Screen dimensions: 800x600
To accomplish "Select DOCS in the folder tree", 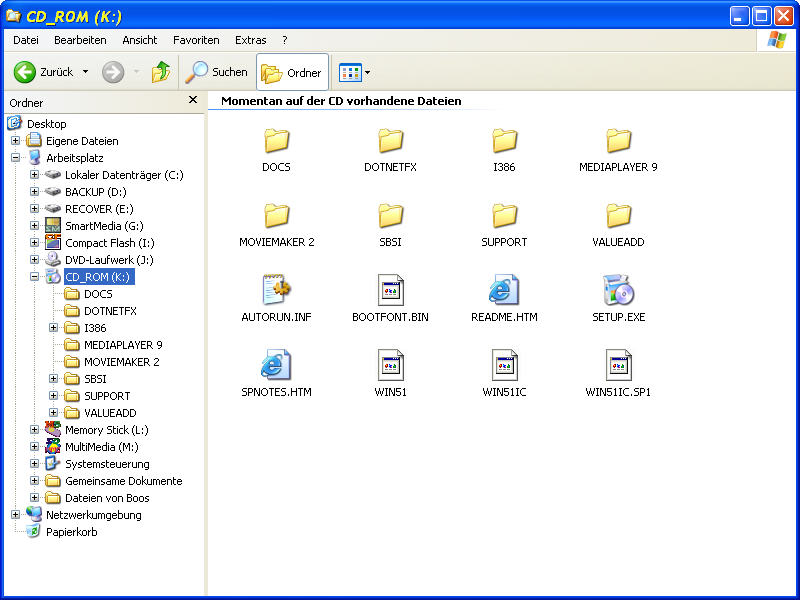I will [x=98, y=294].
